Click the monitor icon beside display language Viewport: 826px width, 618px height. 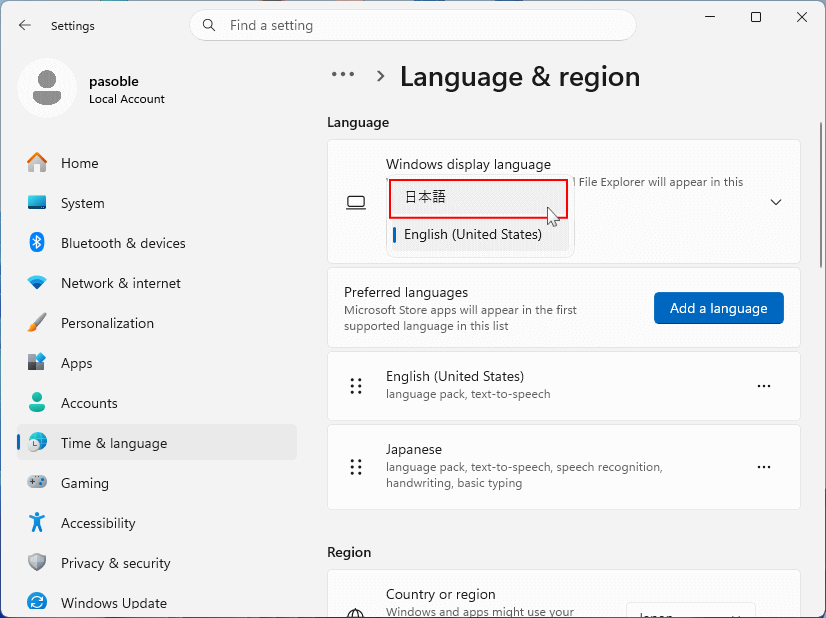[356, 201]
